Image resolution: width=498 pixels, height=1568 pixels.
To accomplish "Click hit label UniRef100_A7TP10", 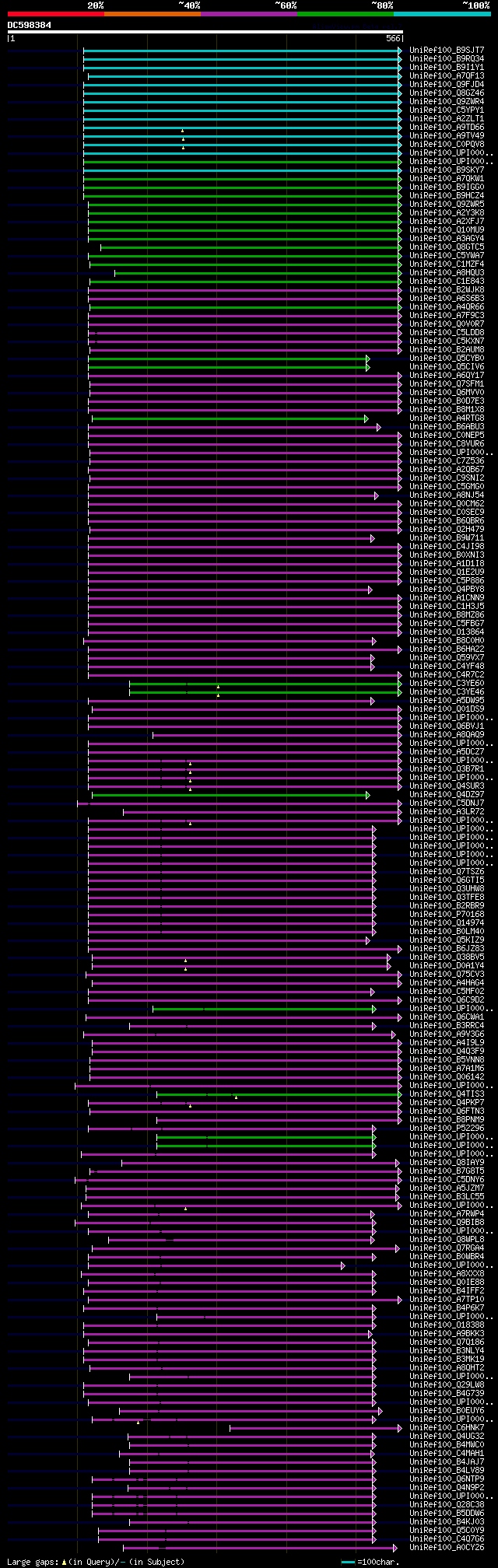I will pos(447,1300).
